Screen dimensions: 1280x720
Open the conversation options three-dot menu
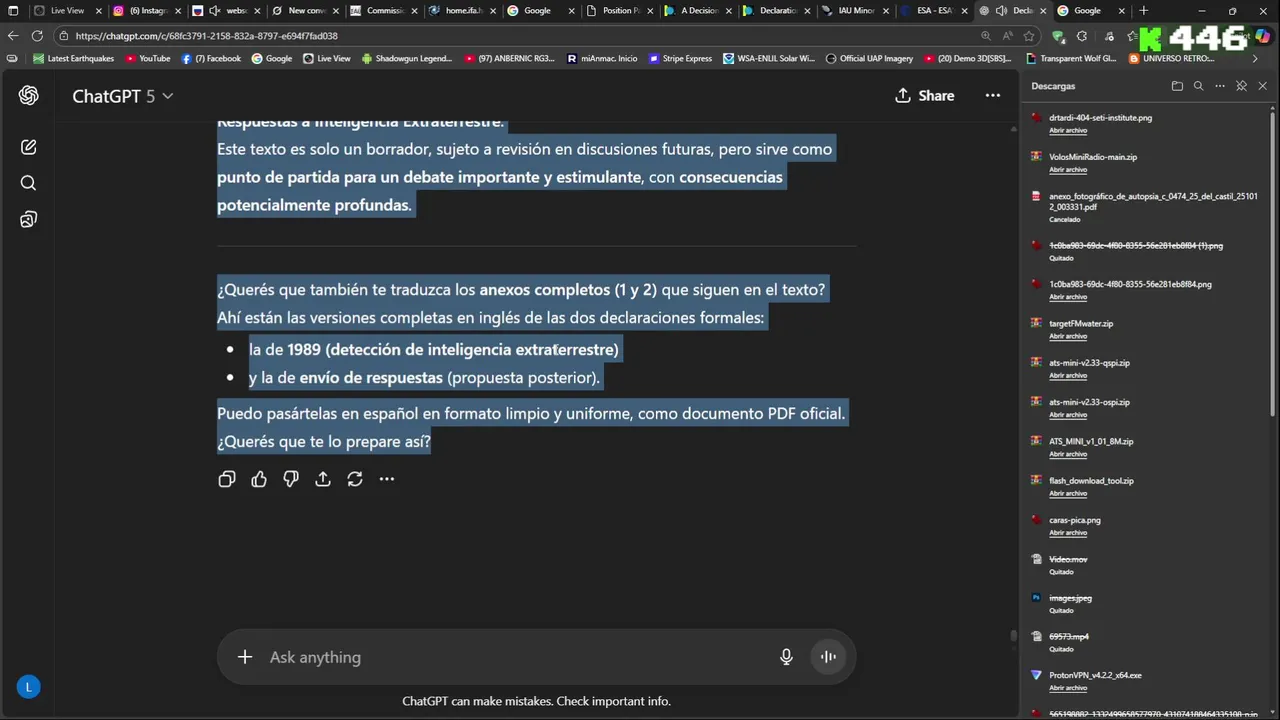click(993, 95)
